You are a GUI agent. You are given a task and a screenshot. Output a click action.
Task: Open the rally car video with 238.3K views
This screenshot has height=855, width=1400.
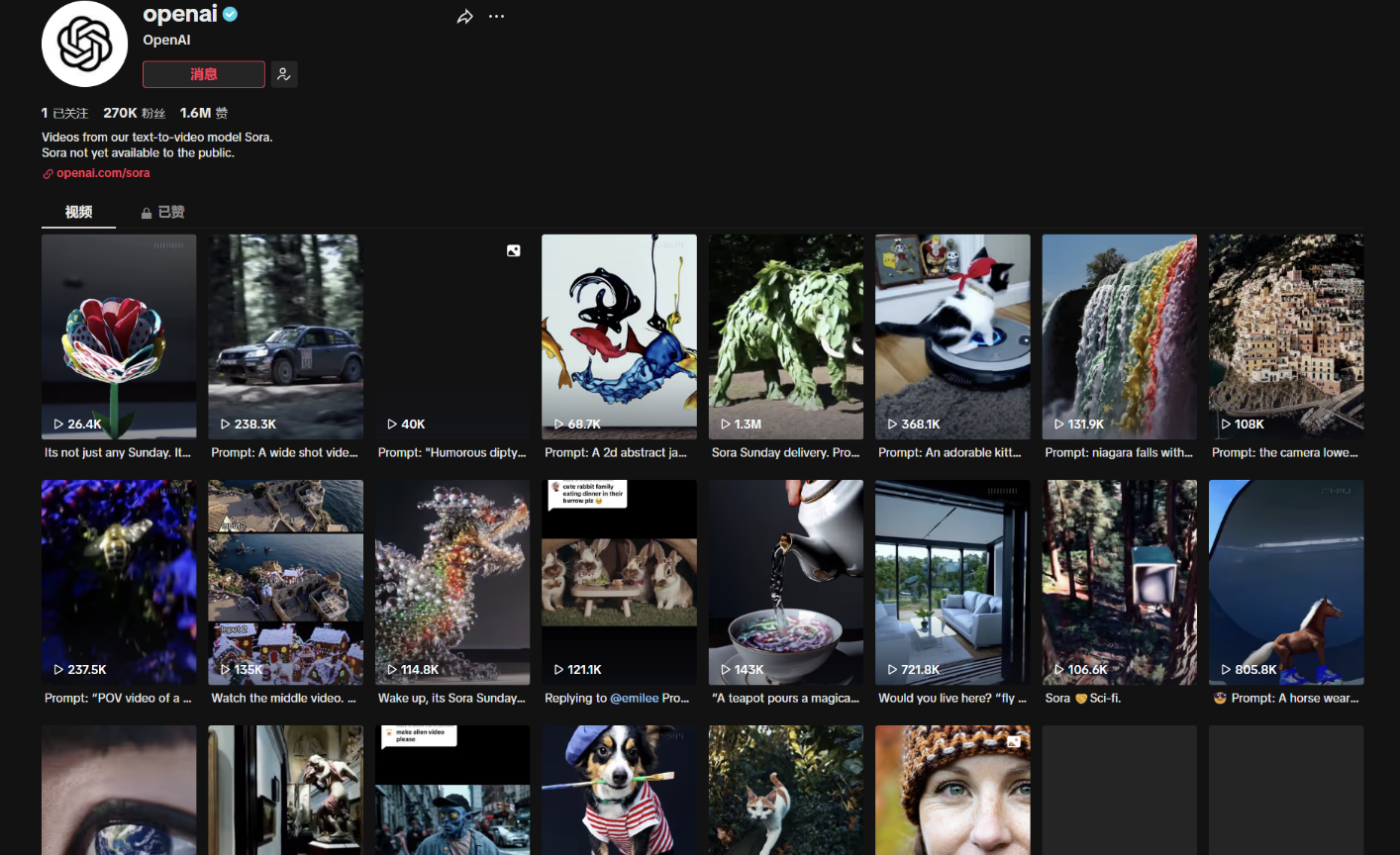pyautogui.click(x=285, y=336)
